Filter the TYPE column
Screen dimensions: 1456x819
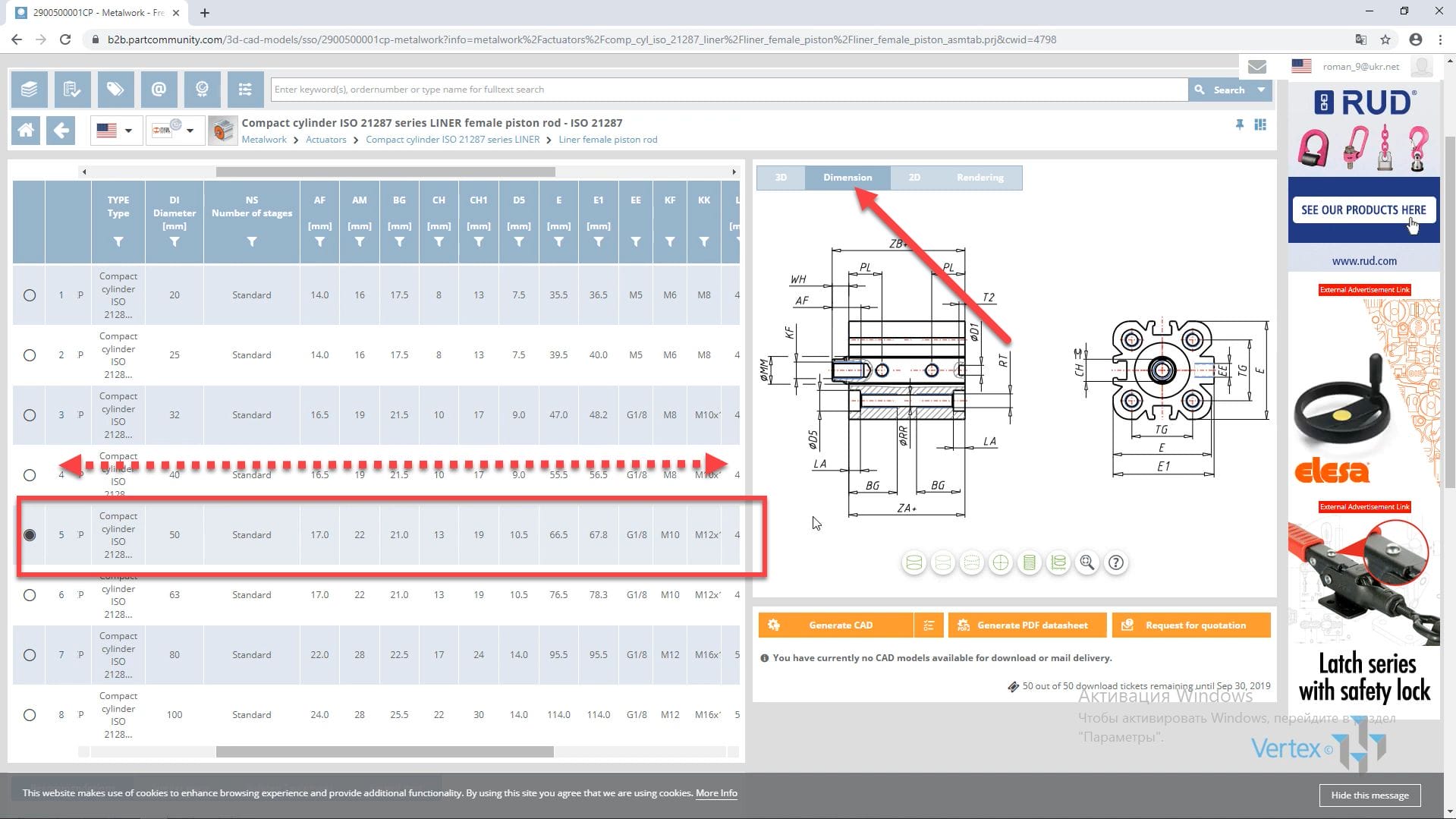[118, 242]
